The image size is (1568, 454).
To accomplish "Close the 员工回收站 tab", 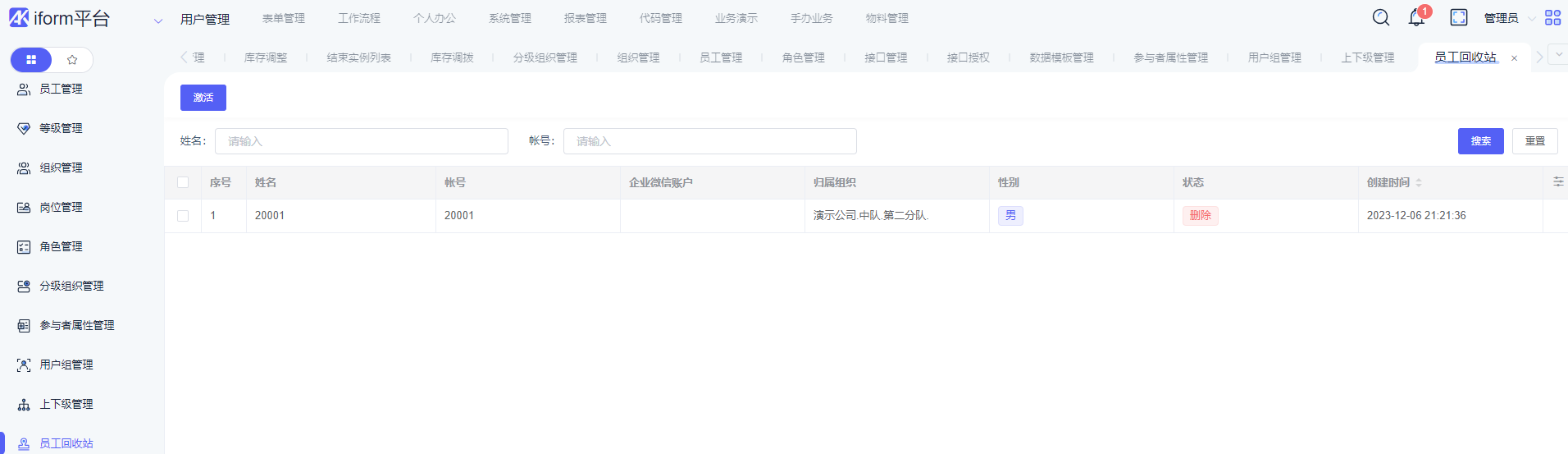I will point(1514,58).
